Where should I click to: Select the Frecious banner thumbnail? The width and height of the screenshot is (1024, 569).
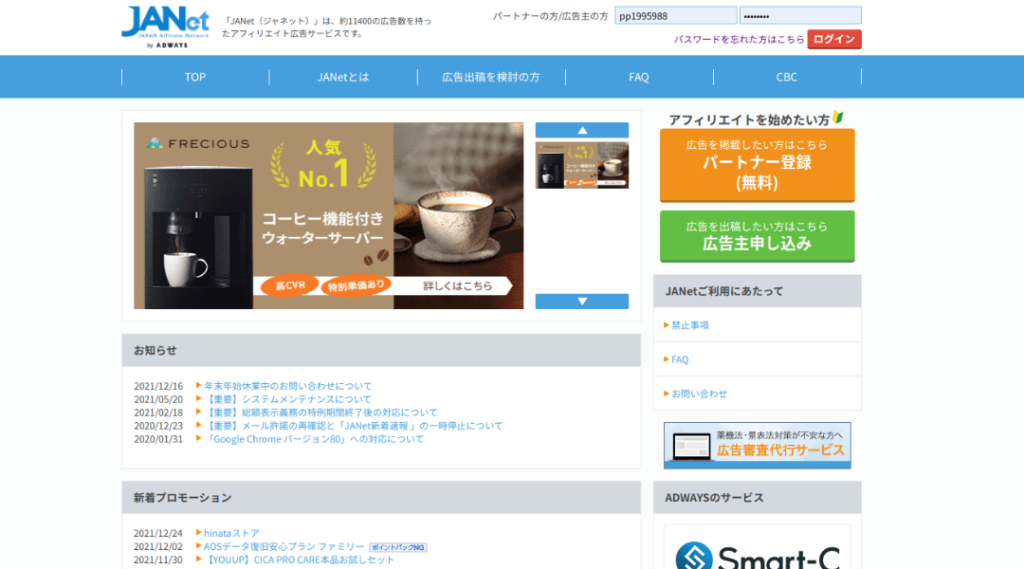[582, 165]
